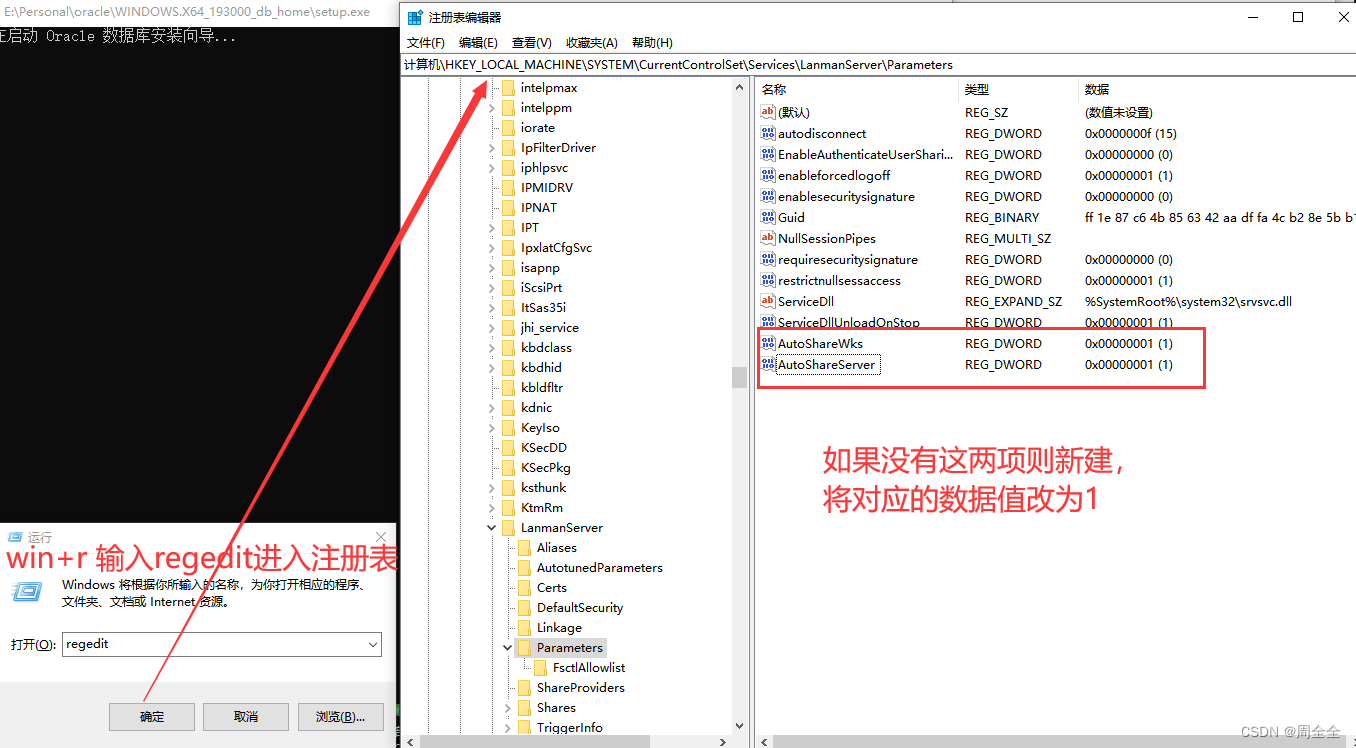Click the AutoShareServer DWORD icon
This screenshot has height=748, width=1356.
click(768, 365)
